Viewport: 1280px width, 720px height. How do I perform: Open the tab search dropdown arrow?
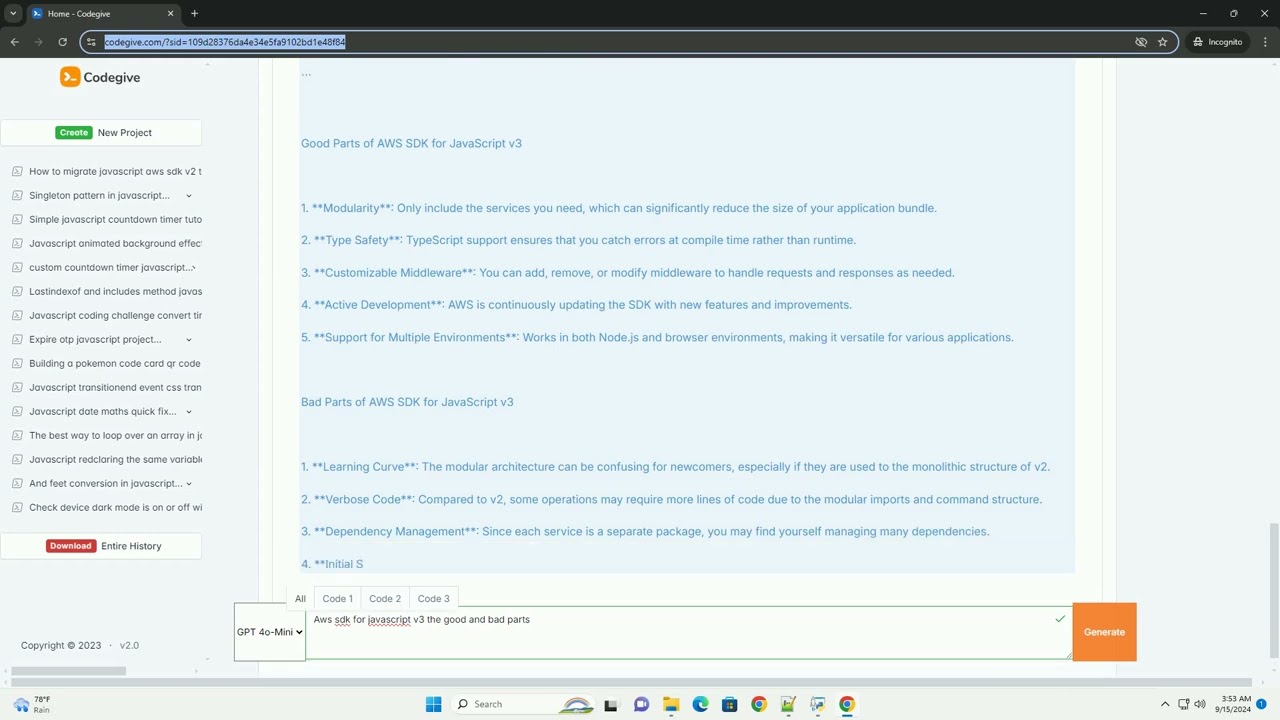pos(13,13)
